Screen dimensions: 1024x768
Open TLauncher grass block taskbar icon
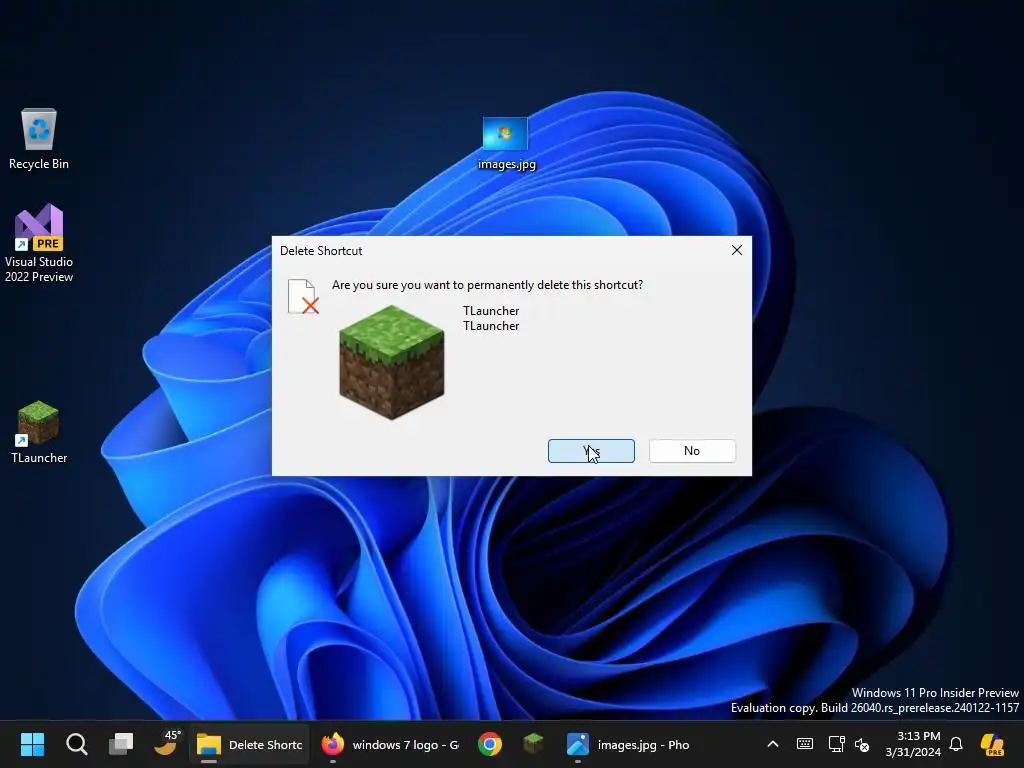coord(534,744)
